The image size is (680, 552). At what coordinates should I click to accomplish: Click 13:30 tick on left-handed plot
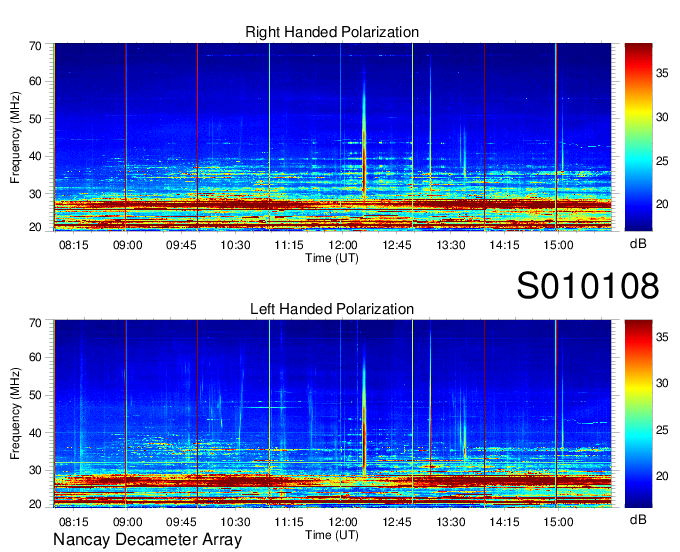pyautogui.click(x=451, y=522)
